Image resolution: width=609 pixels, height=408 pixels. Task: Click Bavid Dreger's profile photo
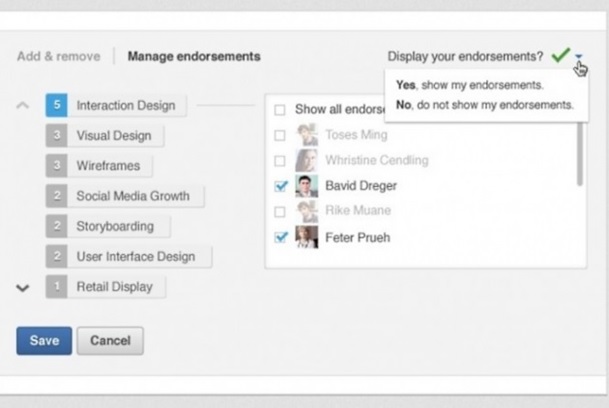click(x=307, y=186)
